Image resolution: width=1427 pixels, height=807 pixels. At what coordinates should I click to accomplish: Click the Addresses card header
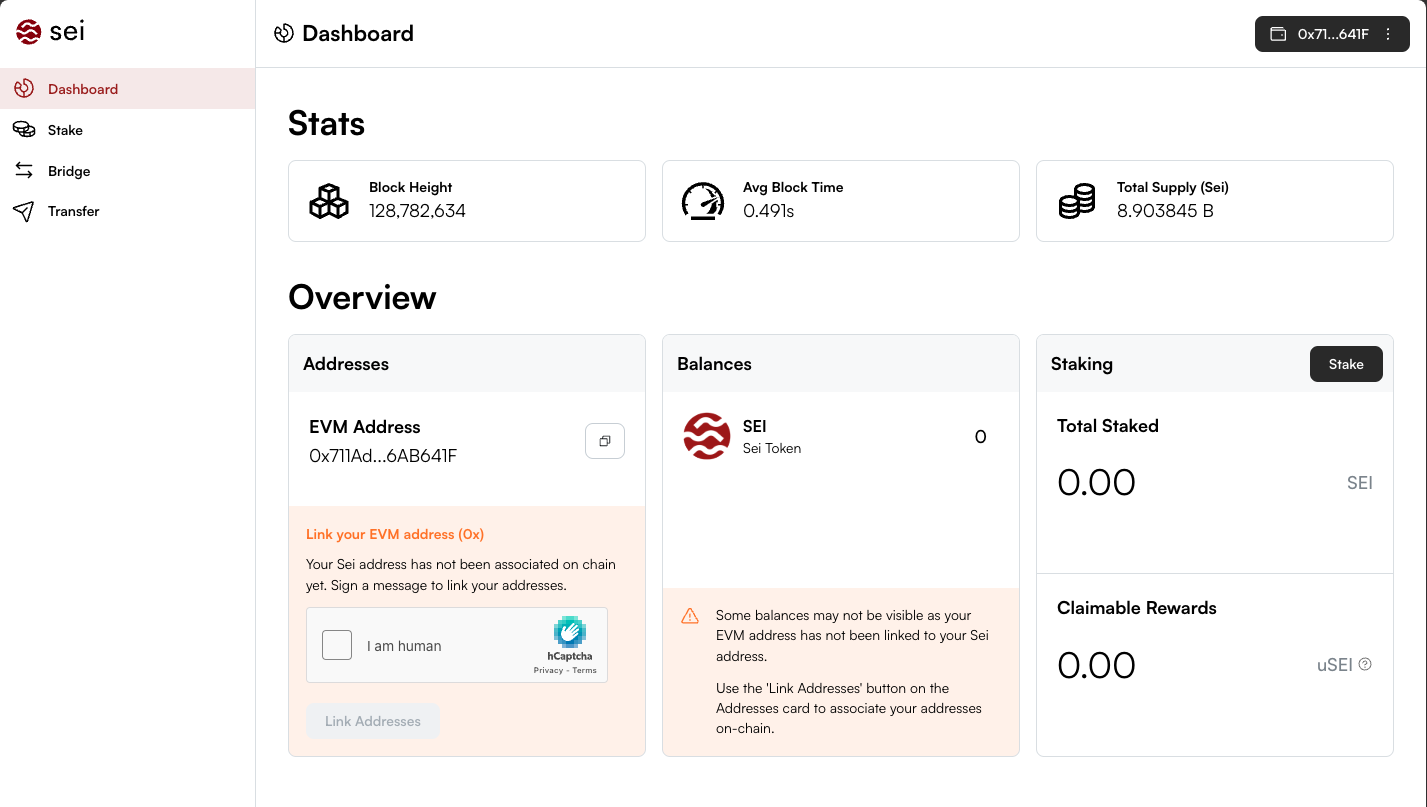tap(467, 364)
